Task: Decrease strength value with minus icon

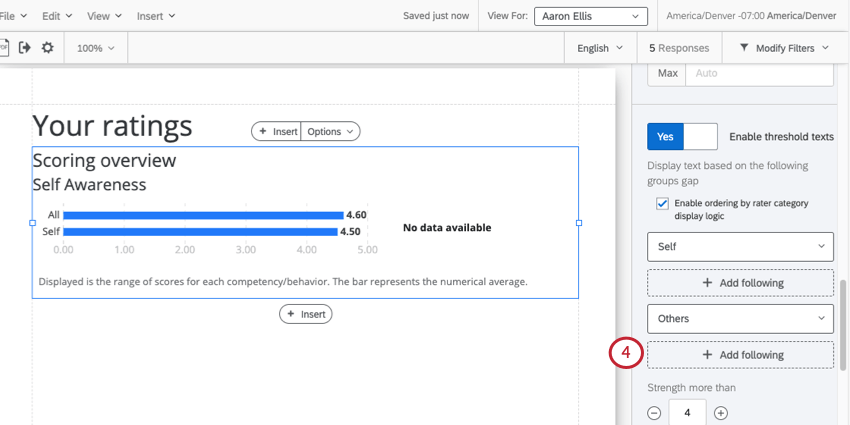Action: tap(655, 413)
